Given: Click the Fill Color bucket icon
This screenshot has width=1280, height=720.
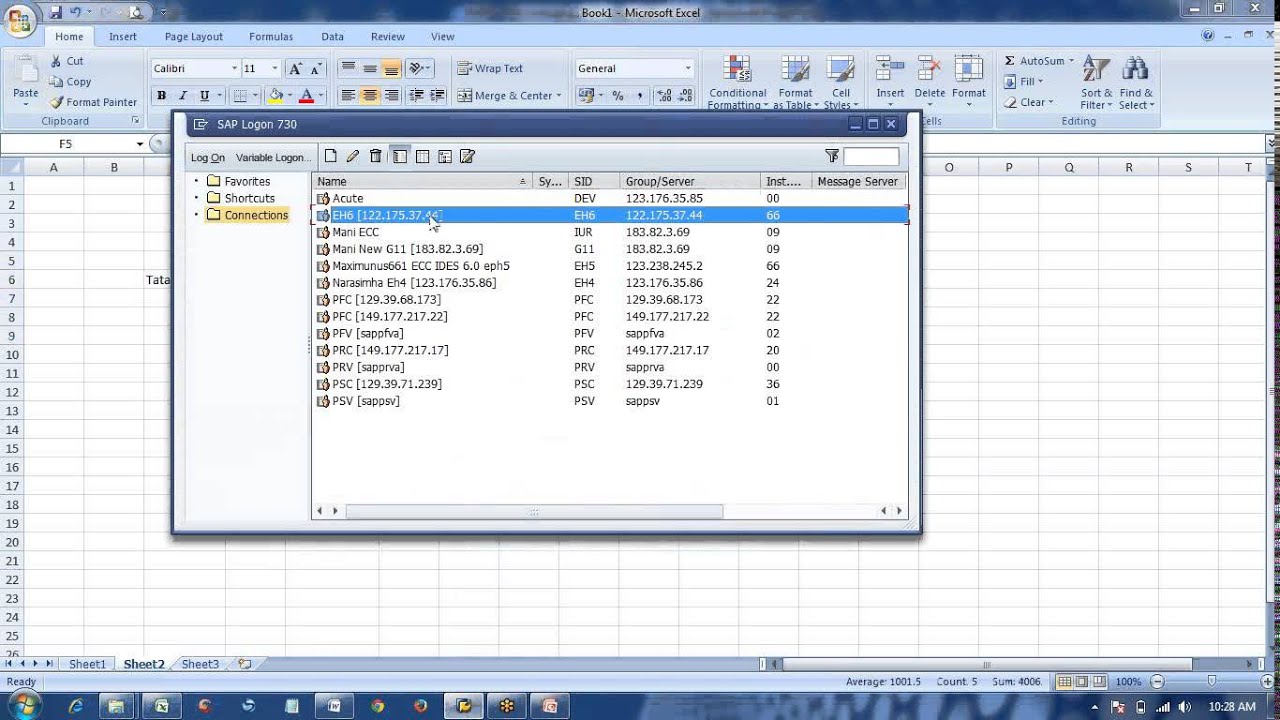Looking at the screenshot, I should pyautogui.click(x=275, y=96).
